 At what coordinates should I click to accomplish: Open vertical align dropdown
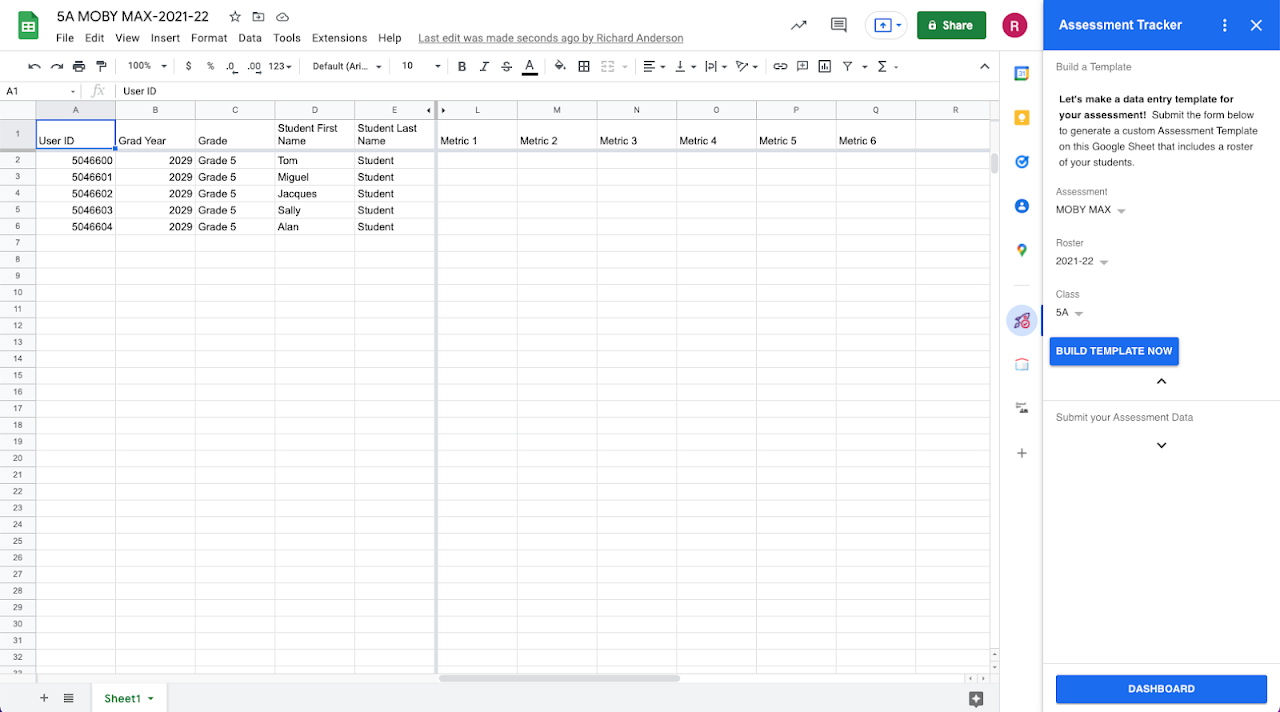tap(685, 66)
